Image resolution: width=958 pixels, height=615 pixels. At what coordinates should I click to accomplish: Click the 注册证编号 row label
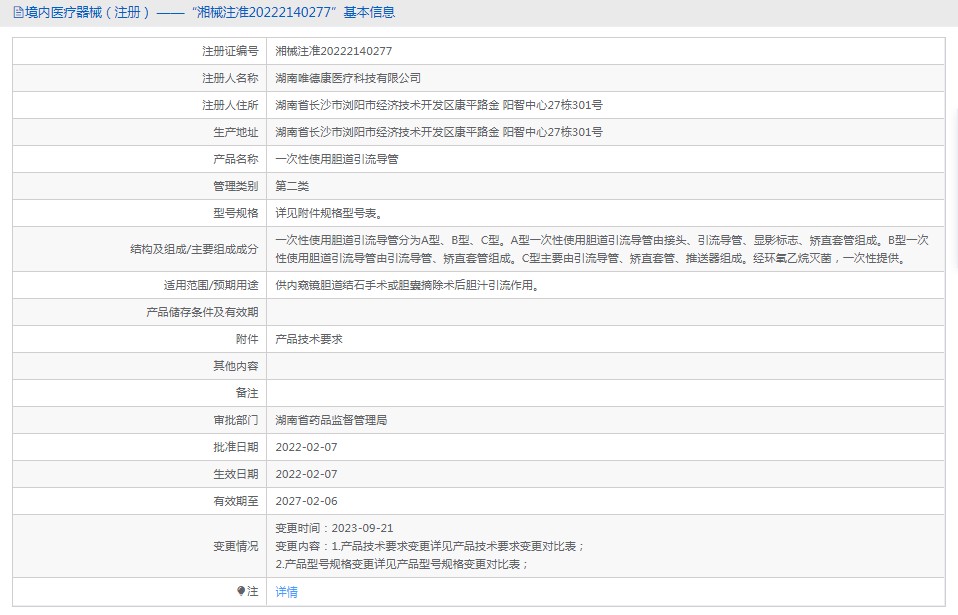point(230,51)
